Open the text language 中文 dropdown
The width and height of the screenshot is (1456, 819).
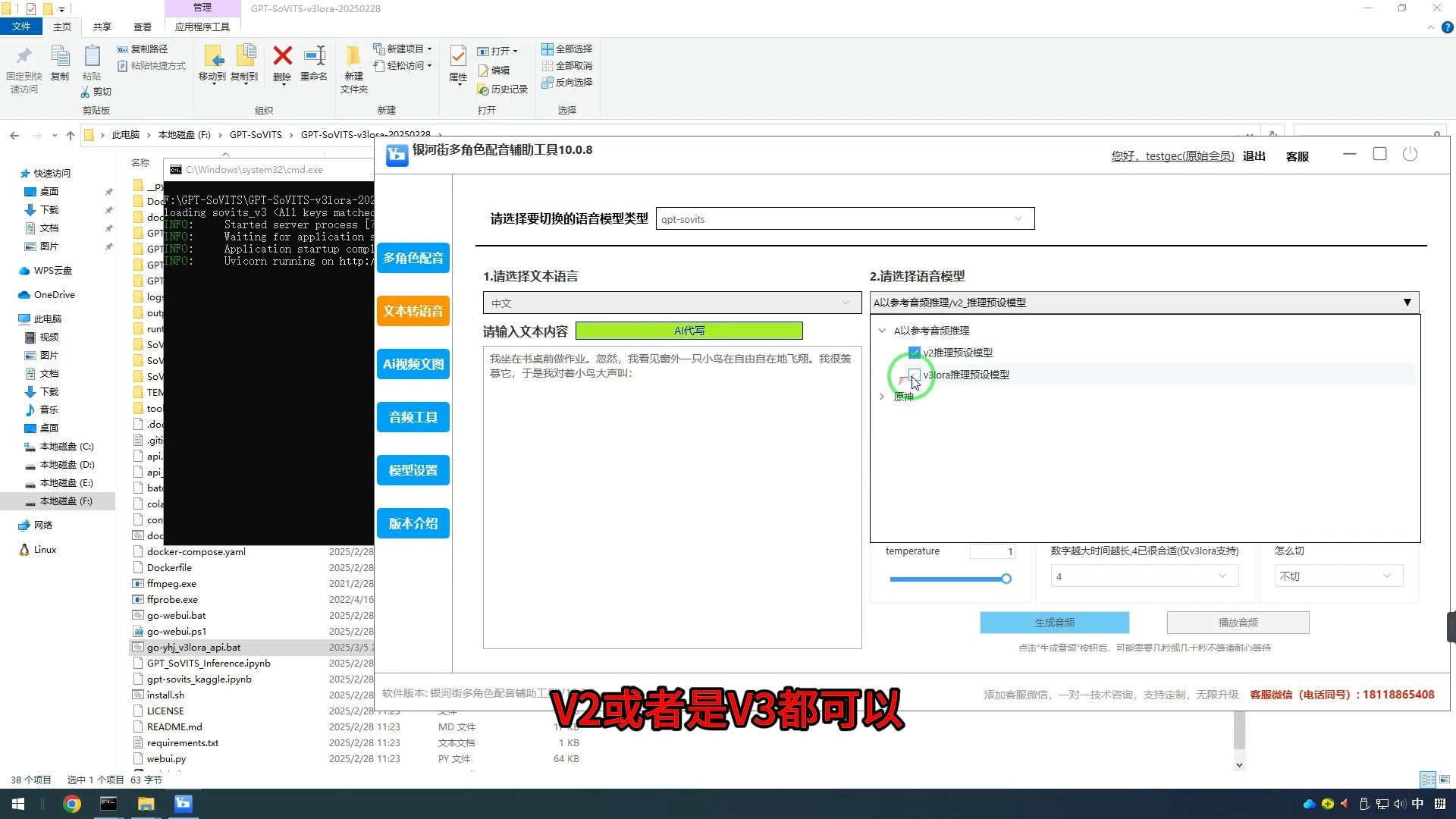(672, 303)
